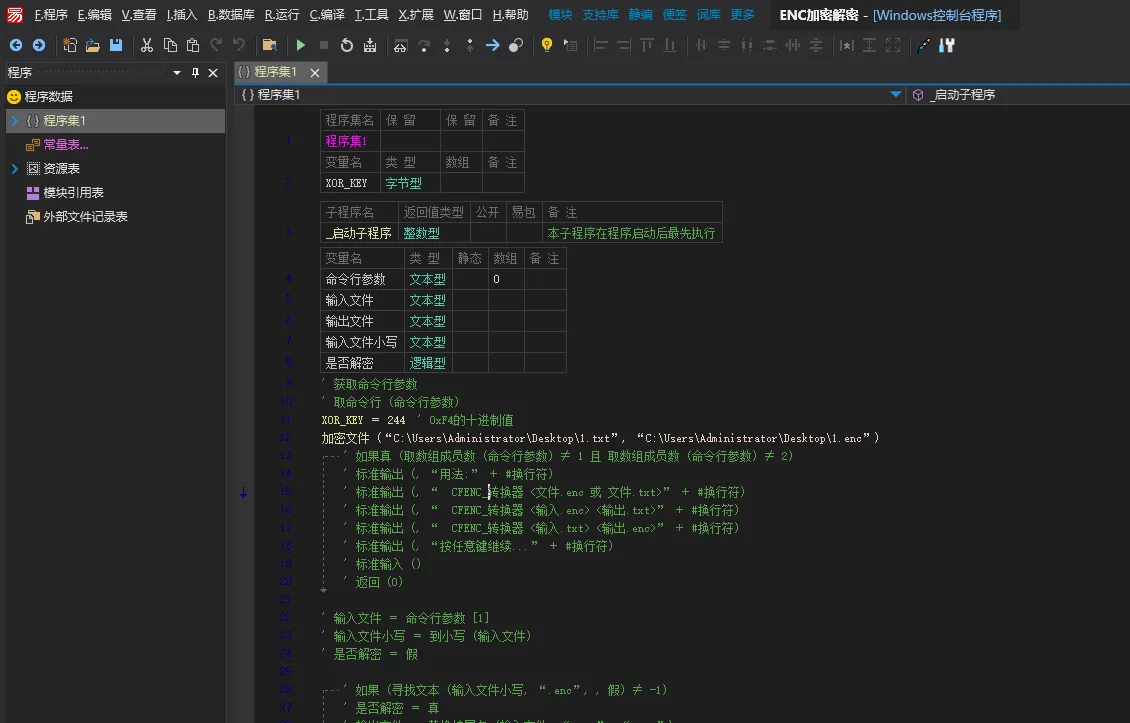Open the T.工具 menu
Viewport: 1130px width, 723px height.
371,15
